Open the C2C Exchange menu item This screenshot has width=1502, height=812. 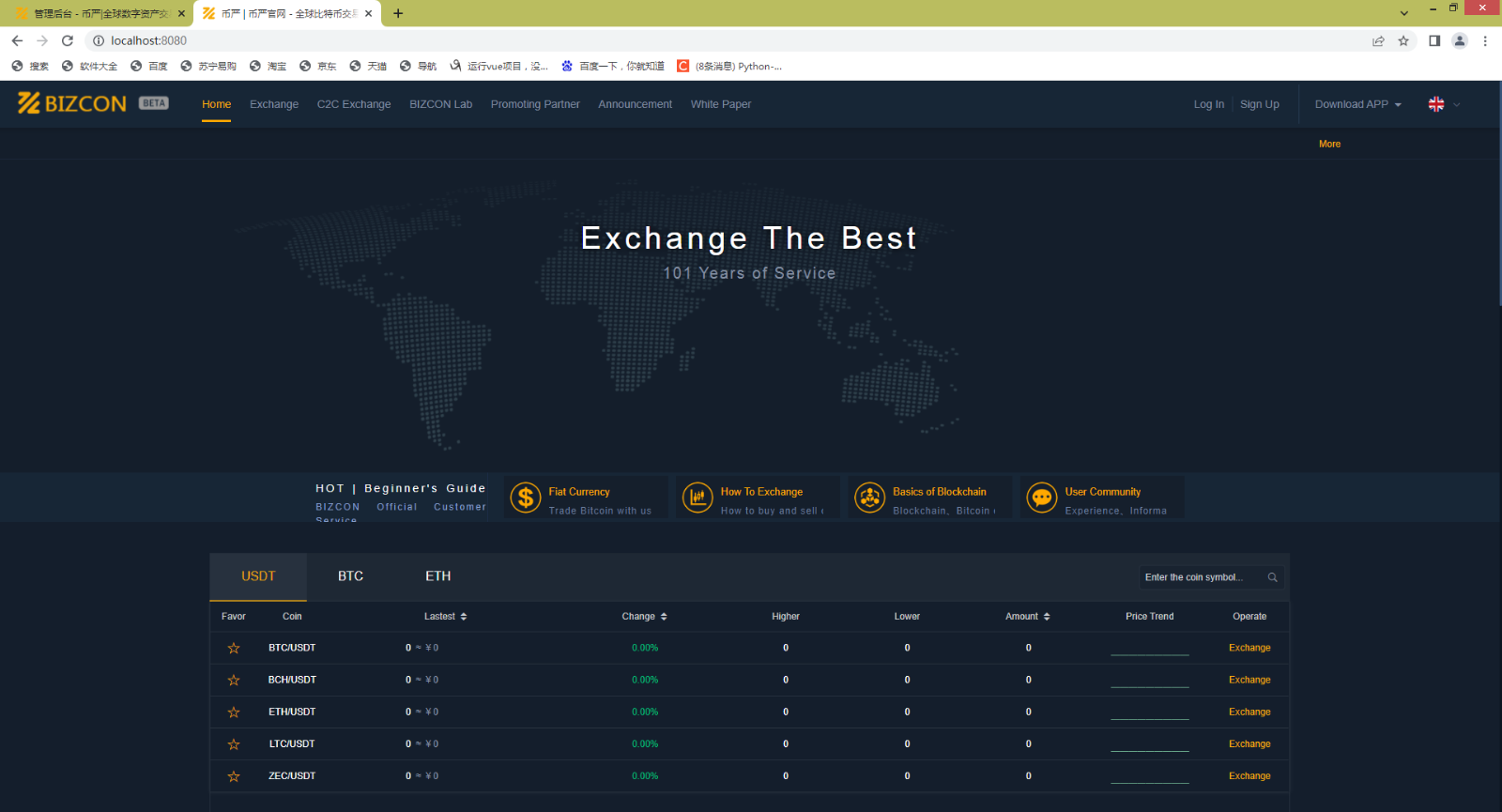click(354, 104)
